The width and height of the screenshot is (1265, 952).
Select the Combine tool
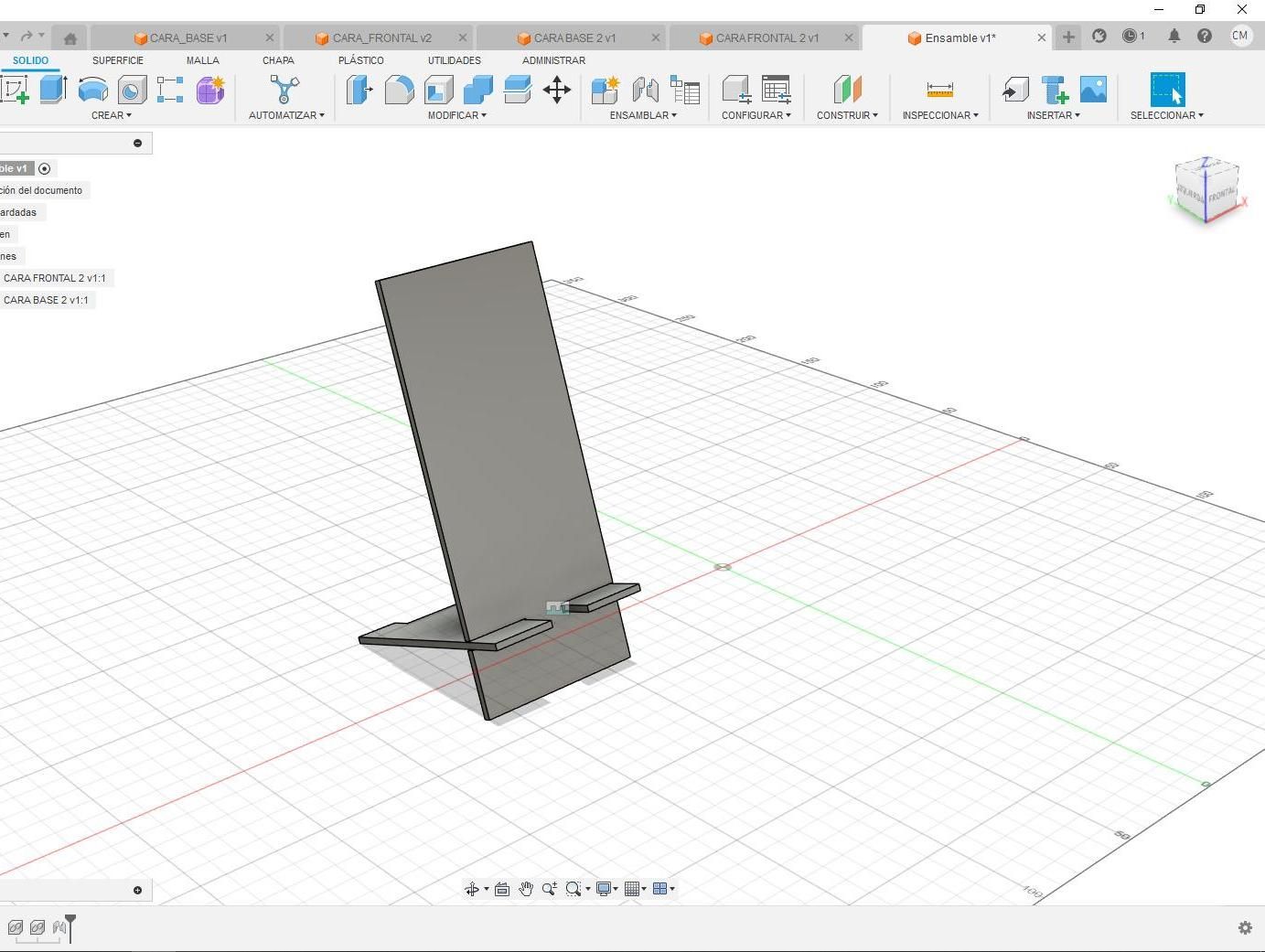click(x=477, y=90)
